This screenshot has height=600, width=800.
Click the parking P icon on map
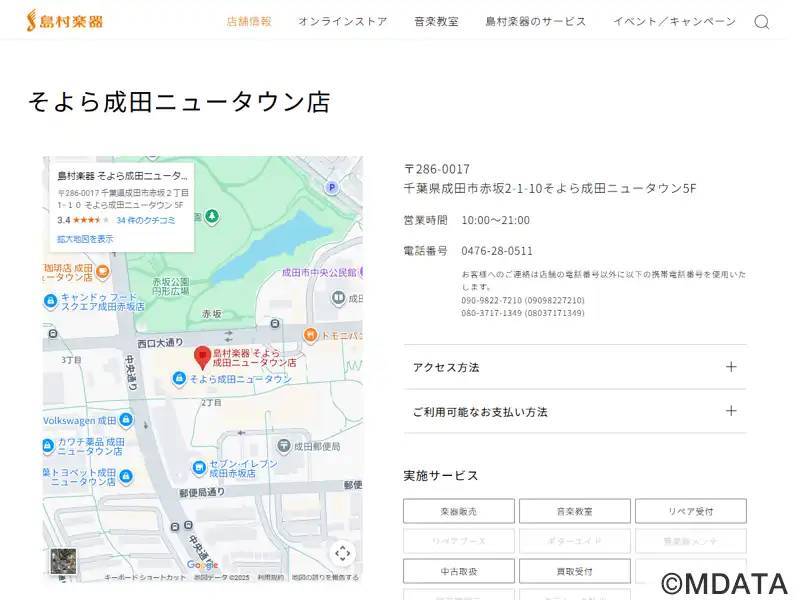pyautogui.click(x=332, y=187)
